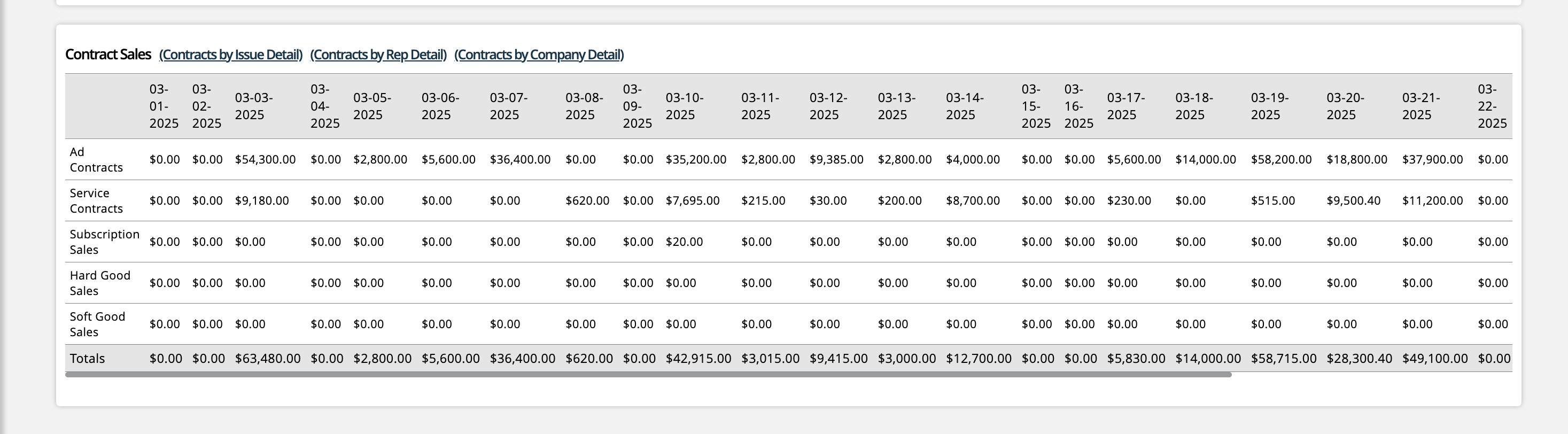The height and width of the screenshot is (434, 1568).
Task: Open Contracts by Issue Detail link
Action: (231, 55)
